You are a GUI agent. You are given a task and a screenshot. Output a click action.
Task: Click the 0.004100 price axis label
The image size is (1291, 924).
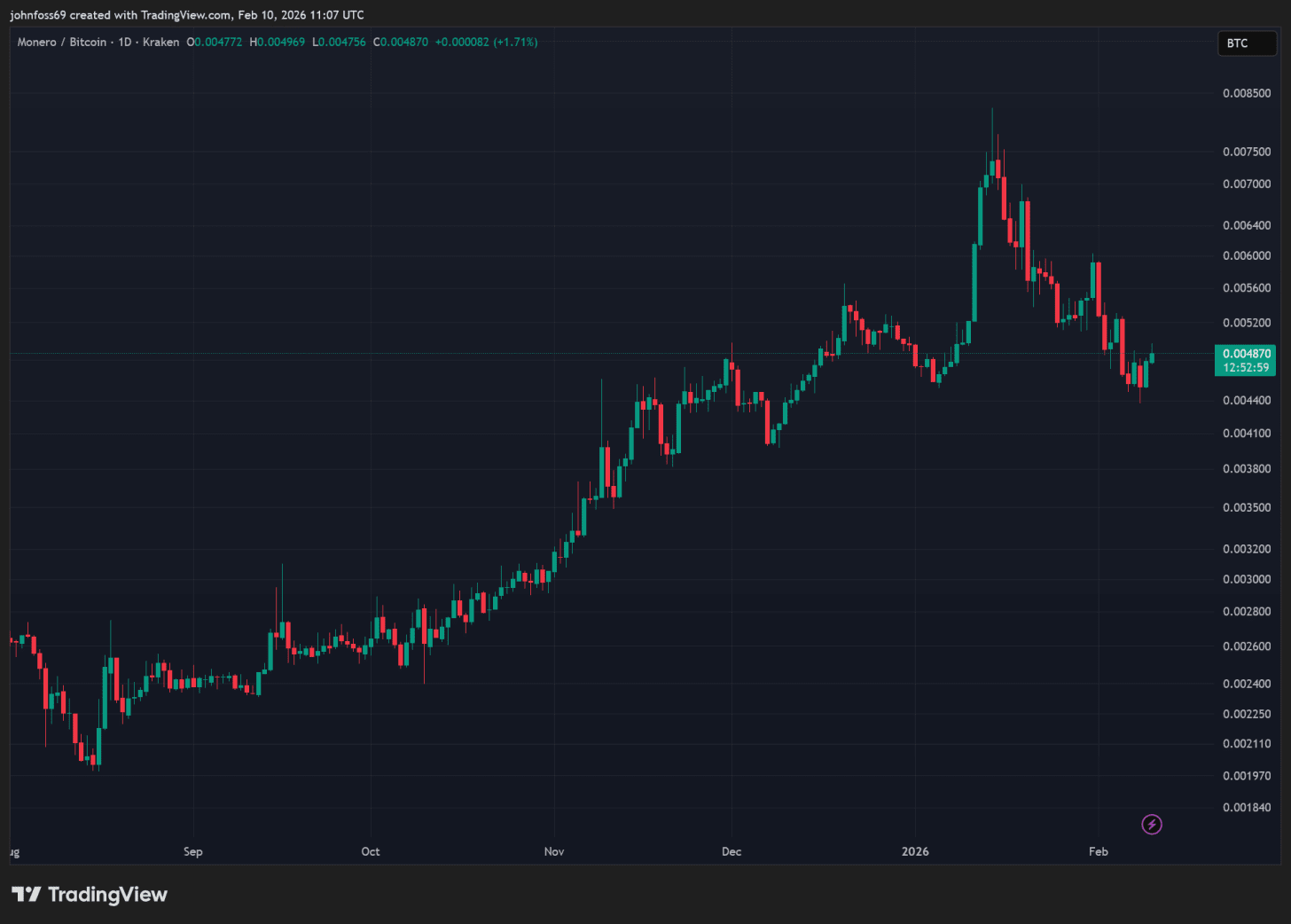(1247, 433)
